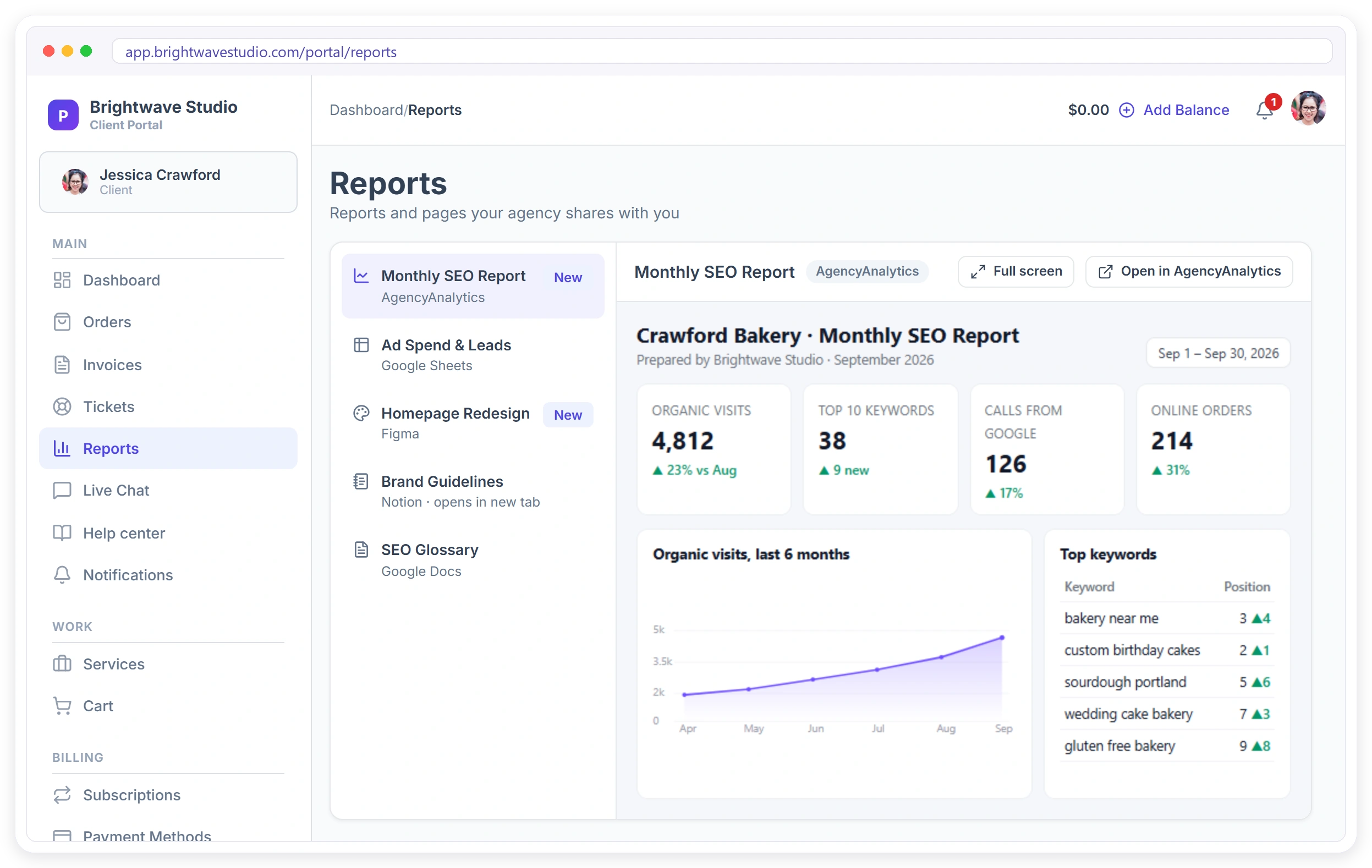Screen dimensions: 1372x868
Task: Open Invoices page
Action: pyautogui.click(x=168, y=365)
